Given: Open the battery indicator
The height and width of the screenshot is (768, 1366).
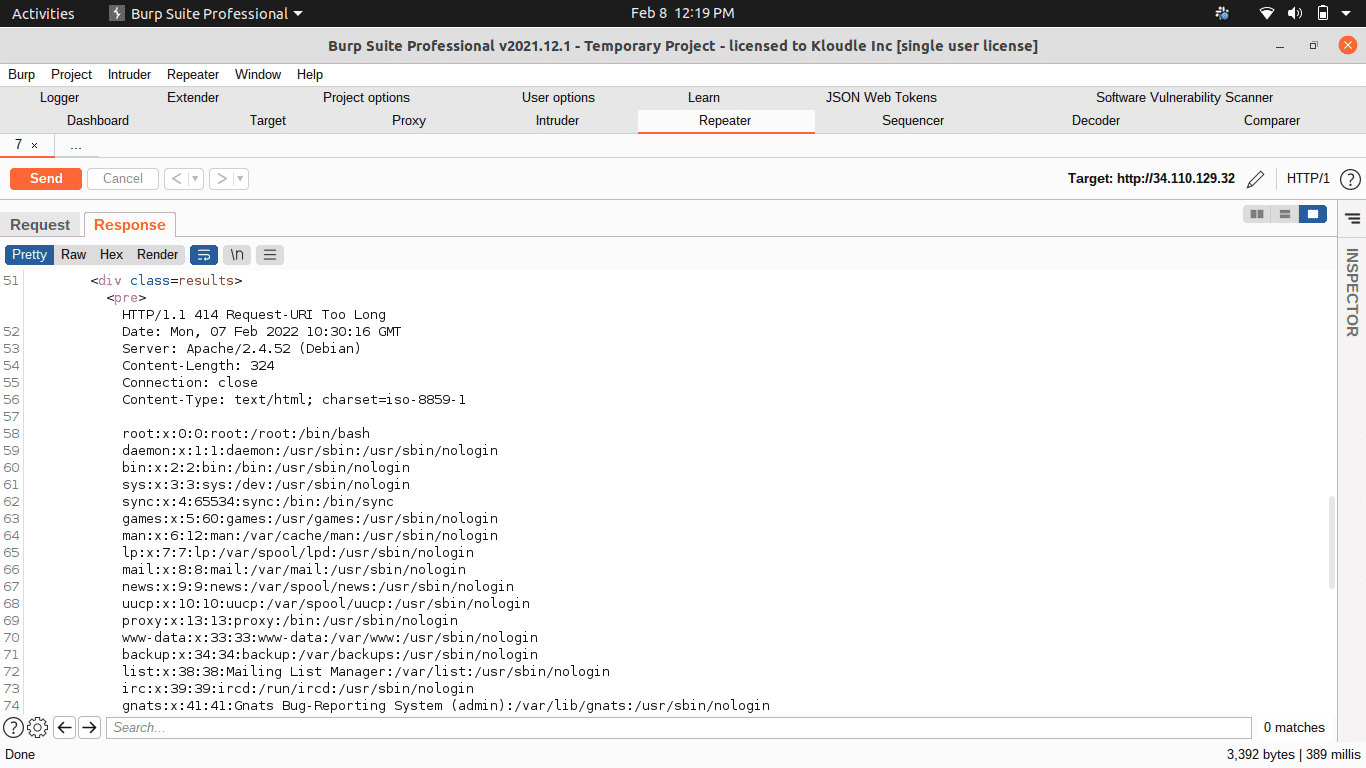Looking at the screenshot, I should pos(1323,14).
